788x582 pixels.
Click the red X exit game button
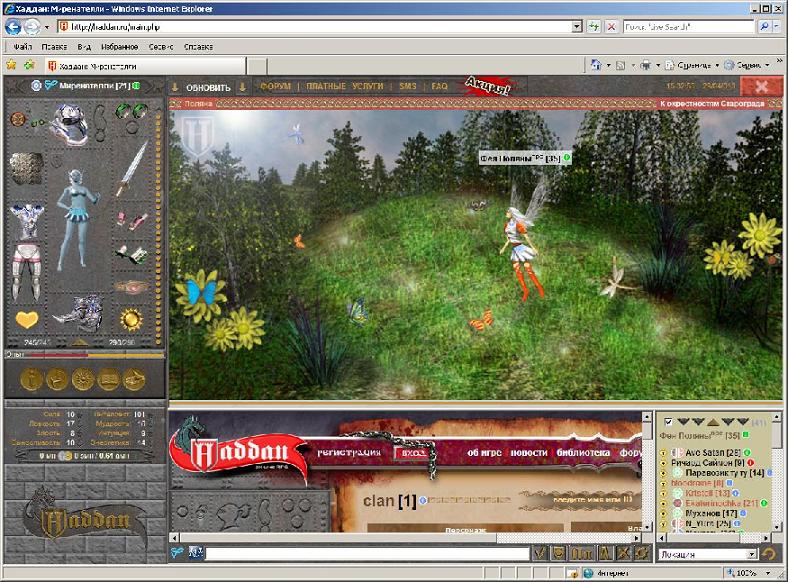pyautogui.click(x=761, y=86)
